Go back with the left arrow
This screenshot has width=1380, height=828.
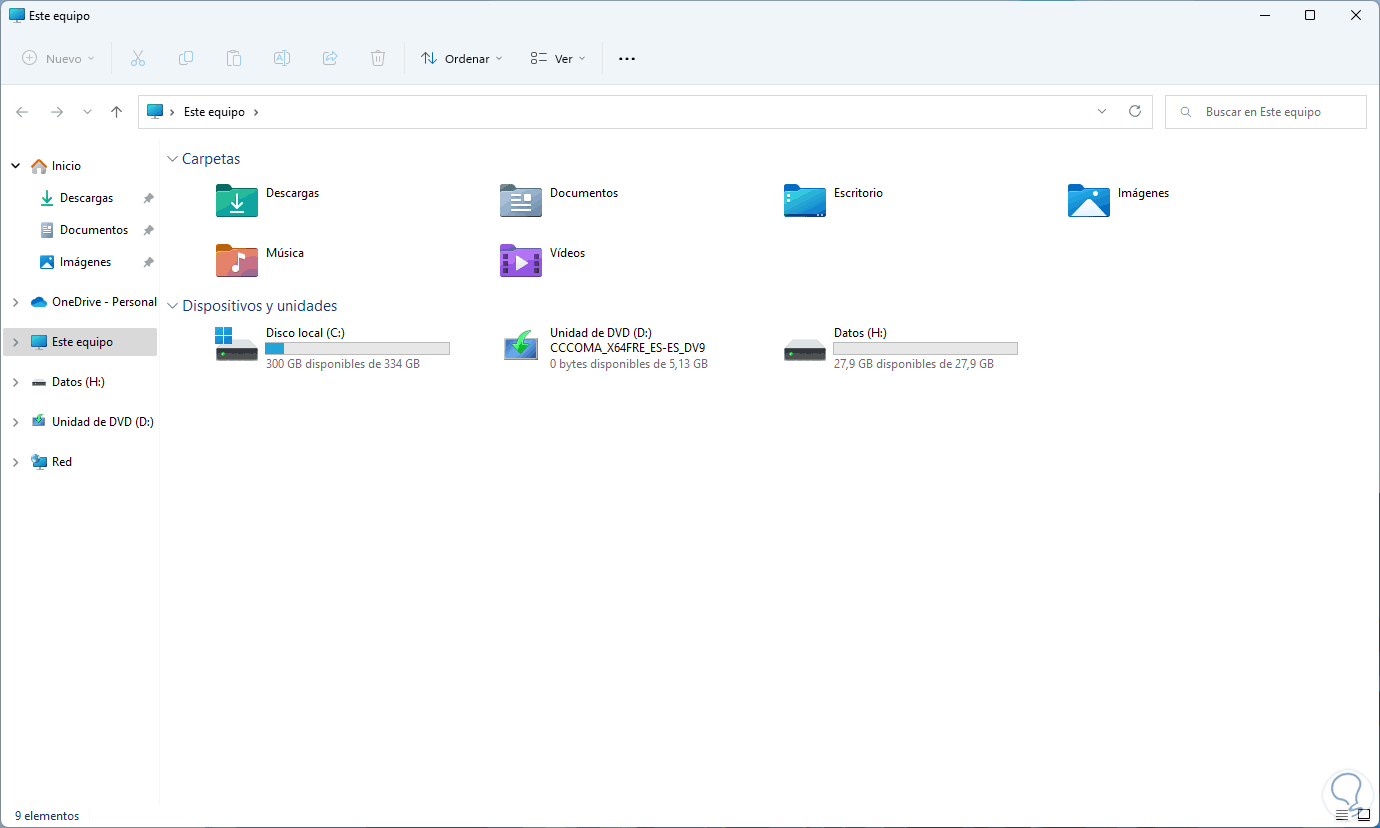click(x=22, y=112)
